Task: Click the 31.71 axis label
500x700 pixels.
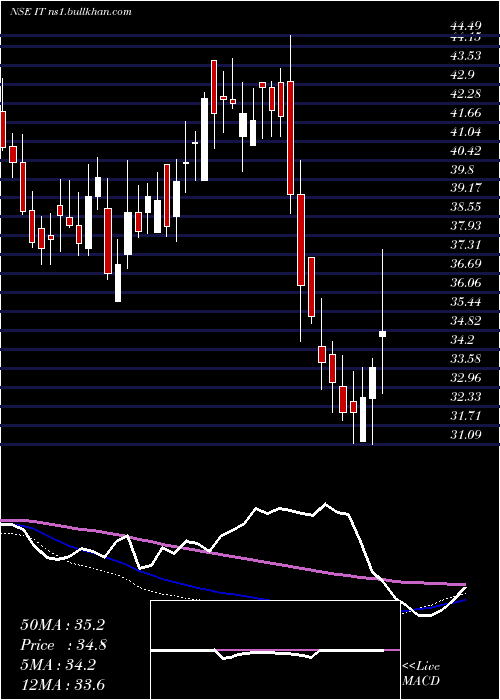Action: (467, 416)
